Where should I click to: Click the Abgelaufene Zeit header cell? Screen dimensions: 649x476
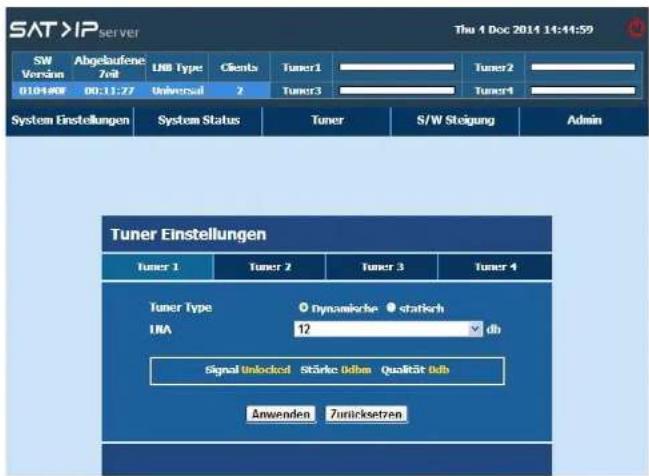click(109, 67)
